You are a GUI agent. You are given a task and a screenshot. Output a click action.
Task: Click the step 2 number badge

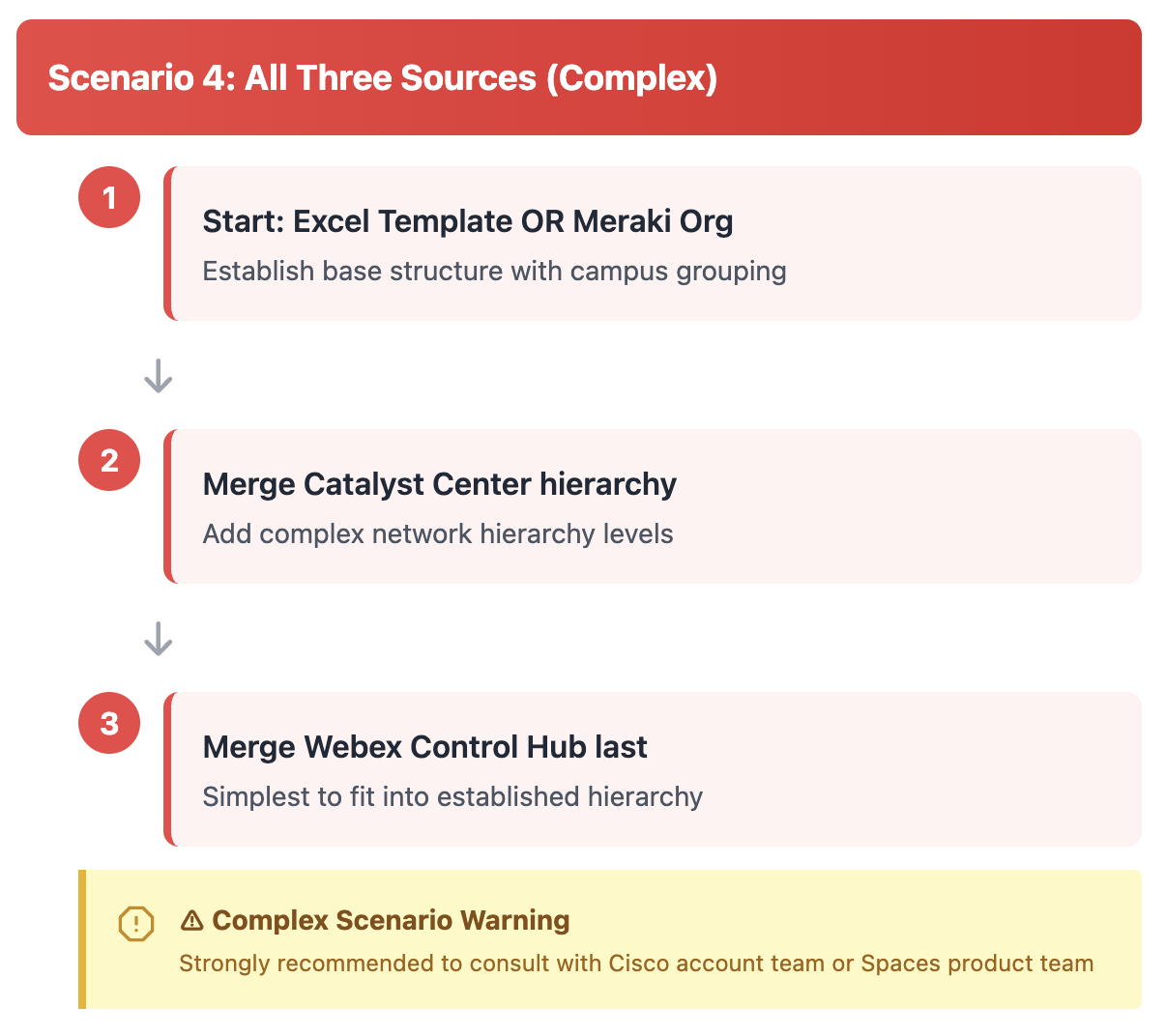tap(109, 460)
